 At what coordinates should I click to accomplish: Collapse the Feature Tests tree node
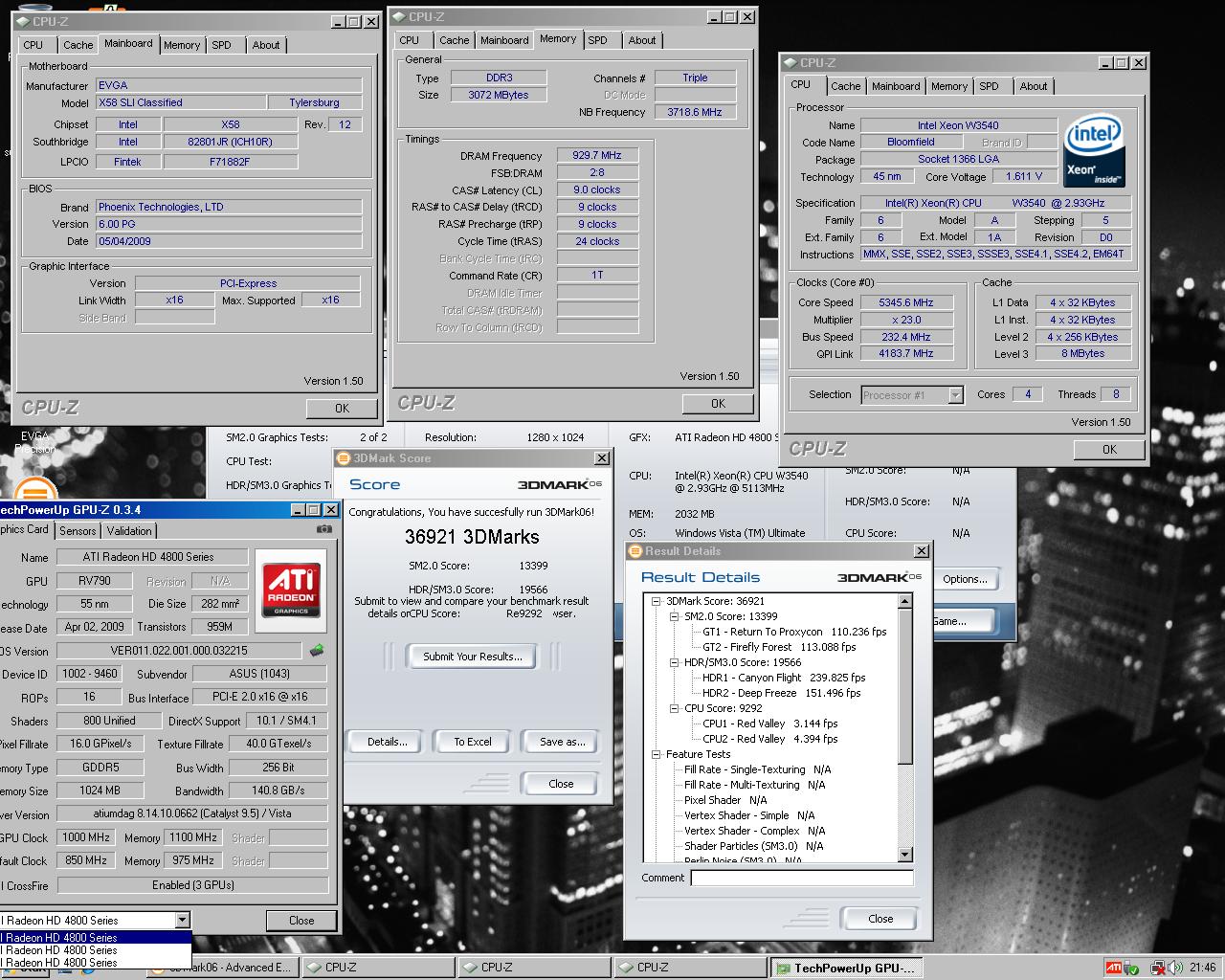(657, 754)
